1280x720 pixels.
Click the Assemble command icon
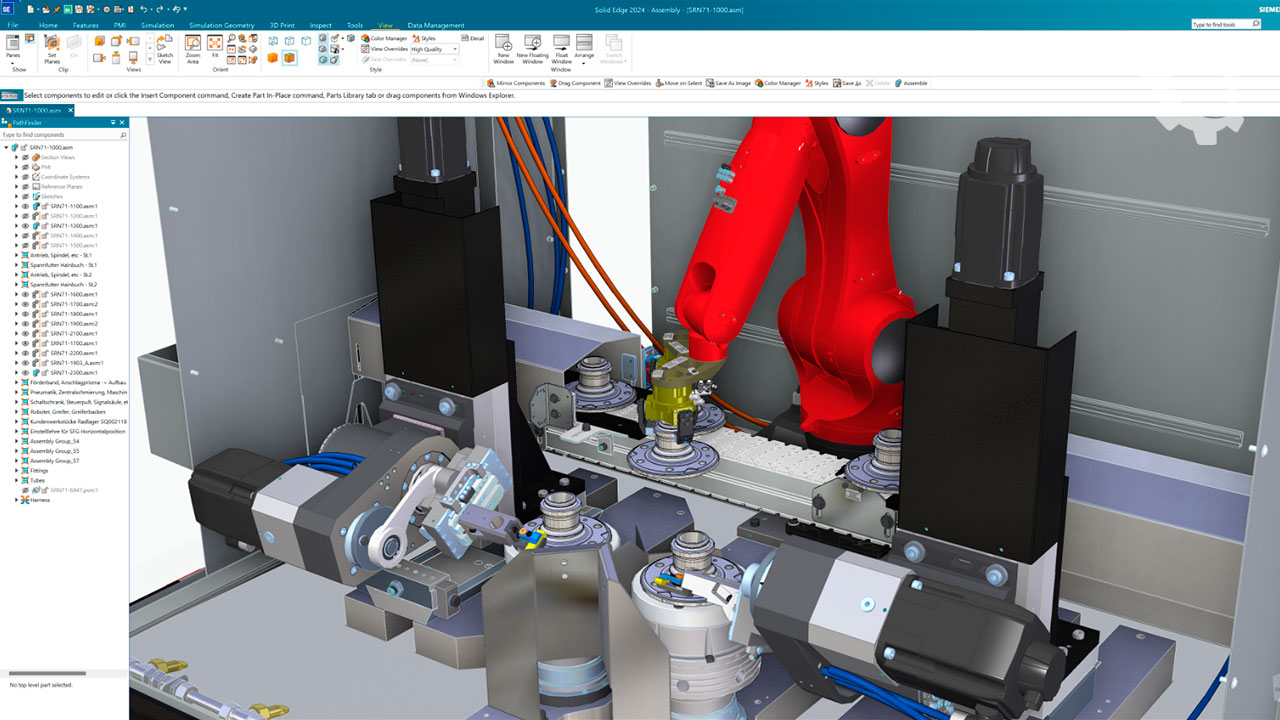(x=911, y=83)
